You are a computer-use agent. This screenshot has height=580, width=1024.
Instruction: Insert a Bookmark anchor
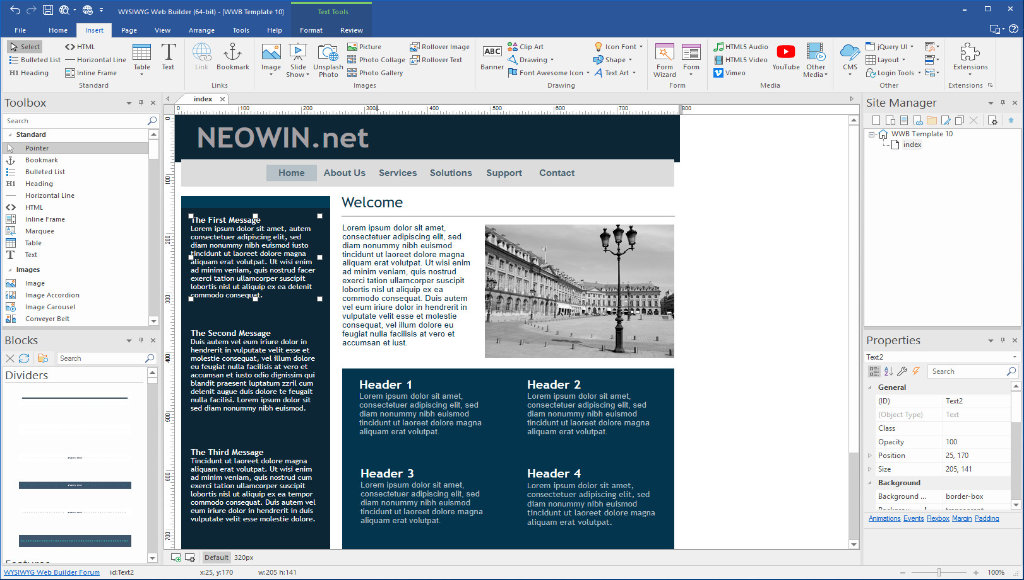(x=232, y=57)
